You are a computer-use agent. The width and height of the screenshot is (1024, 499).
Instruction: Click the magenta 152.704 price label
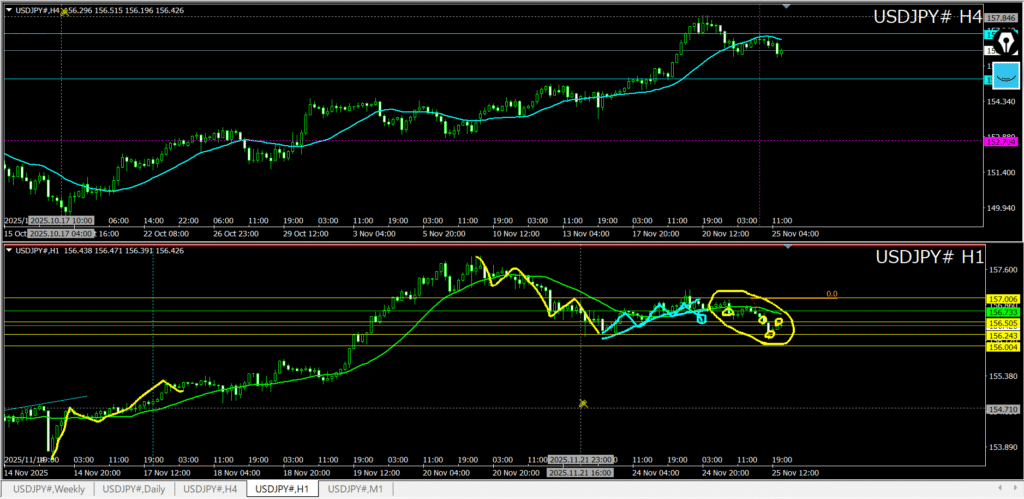point(1002,142)
